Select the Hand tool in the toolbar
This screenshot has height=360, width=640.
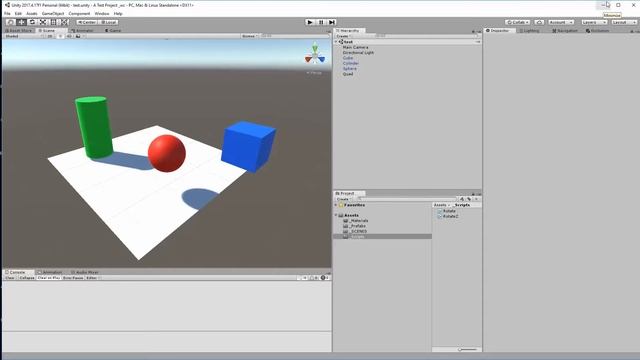click(x=11, y=22)
